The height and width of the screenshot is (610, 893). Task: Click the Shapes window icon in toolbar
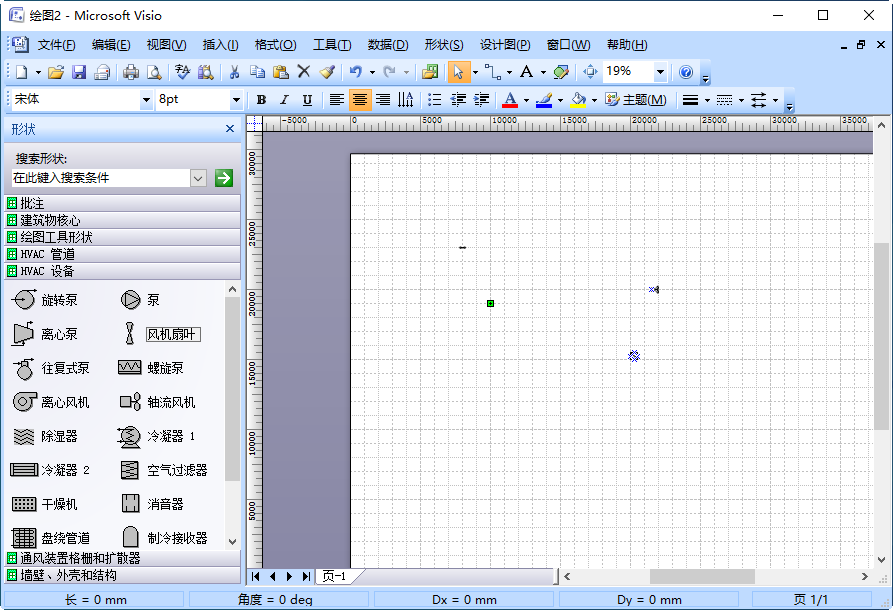pos(430,72)
